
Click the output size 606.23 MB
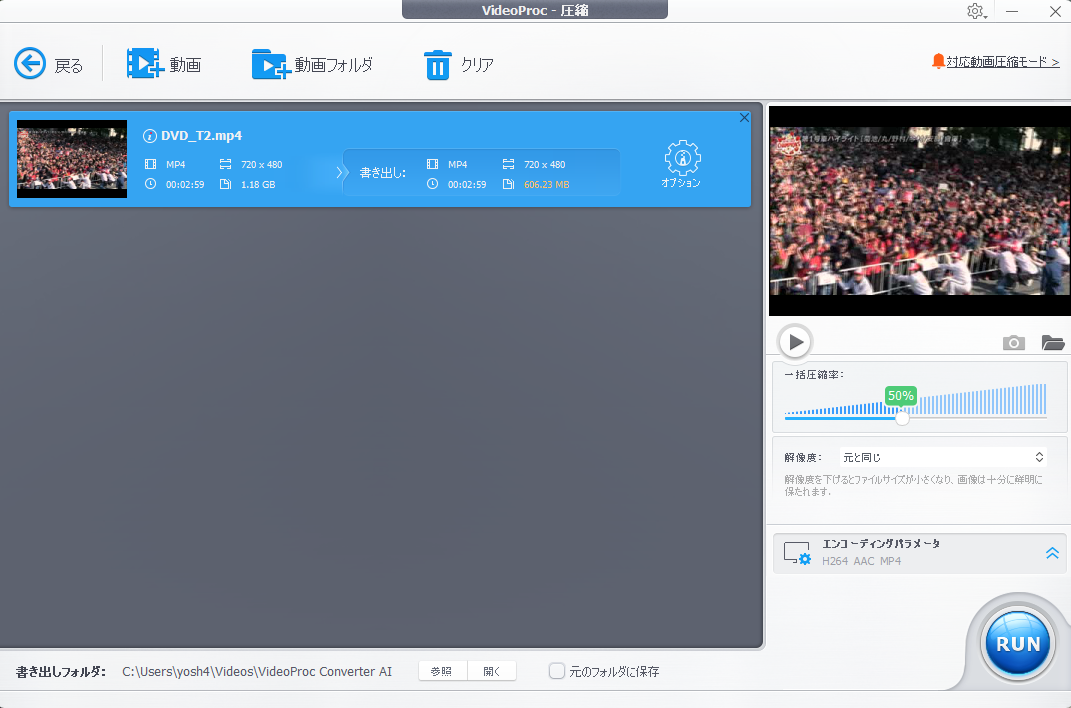pyautogui.click(x=546, y=184)
